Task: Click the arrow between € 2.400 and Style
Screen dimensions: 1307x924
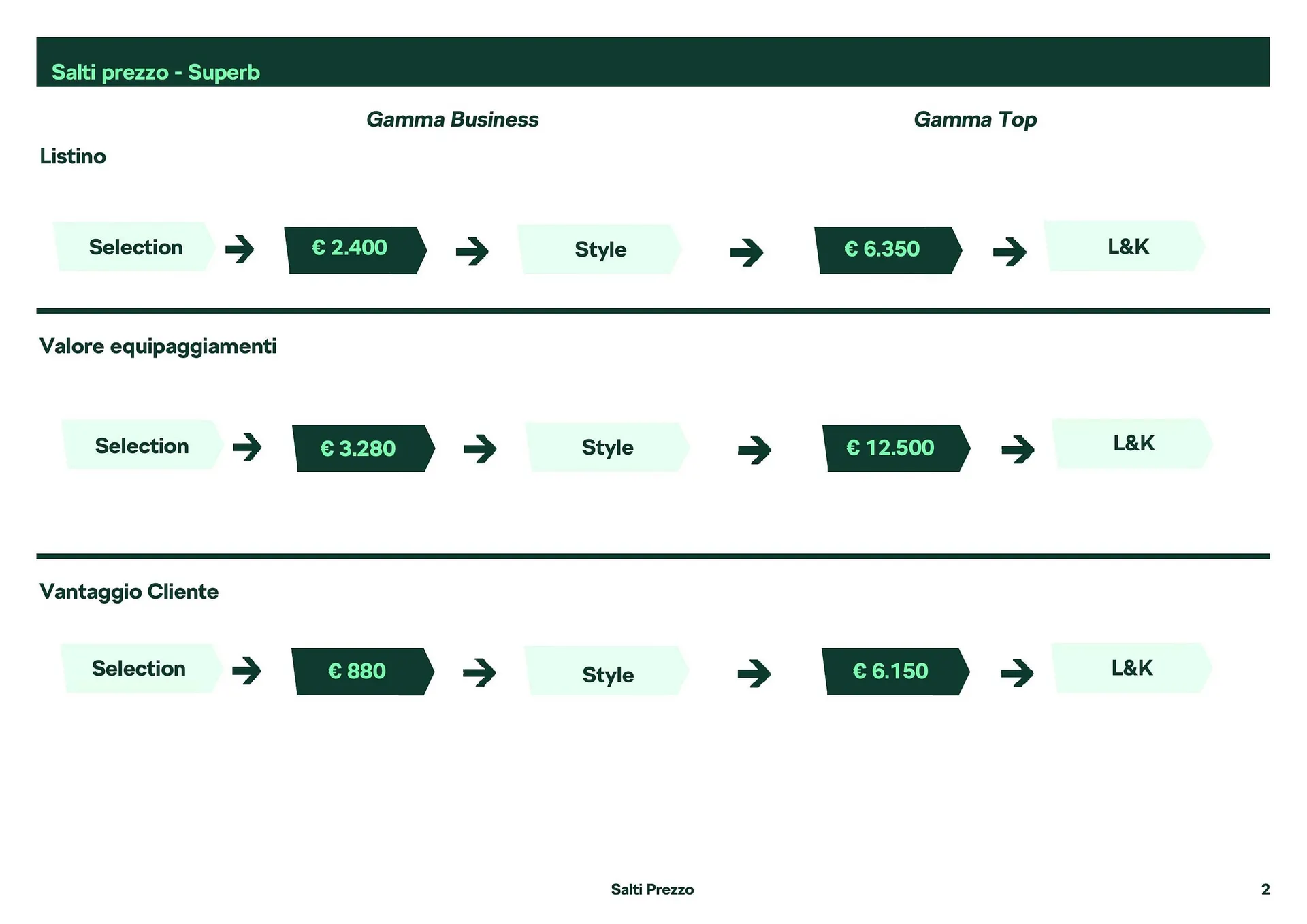Action: (x=472, y=251)
